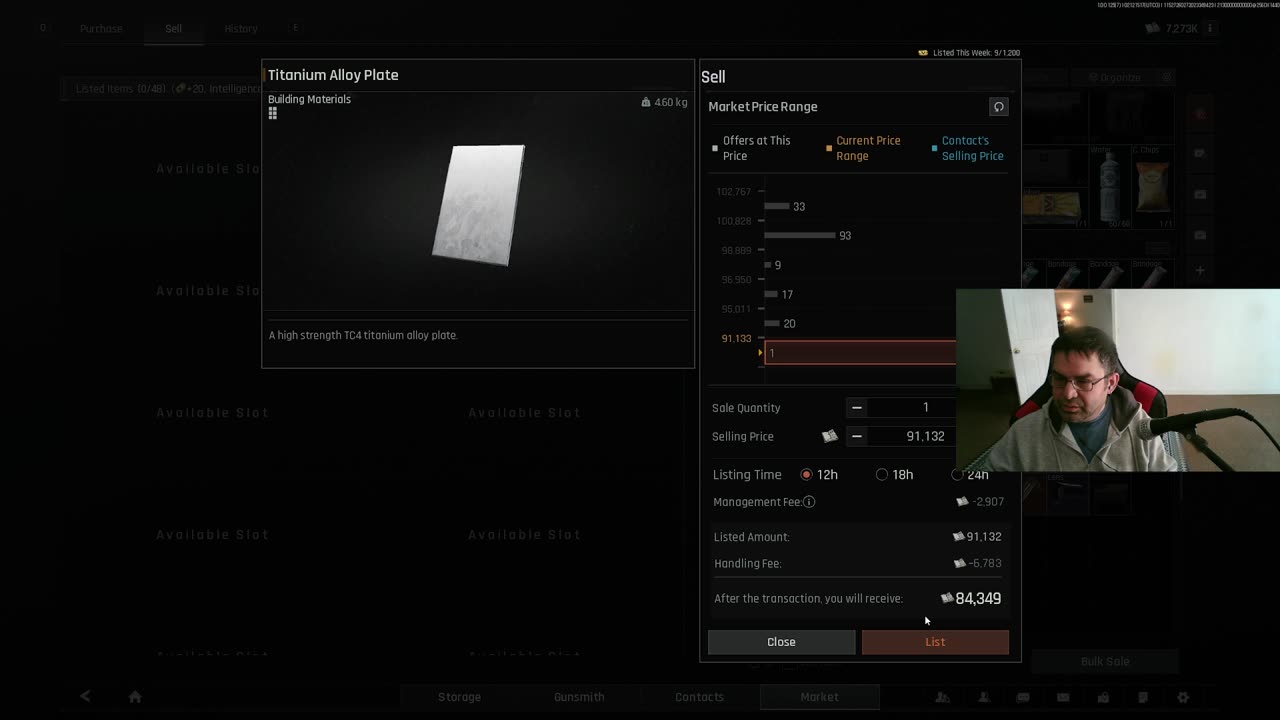The height and width of the screenshot is (720, 1280).
Task: Click the Selling Price value field
Action: (925, 436)
